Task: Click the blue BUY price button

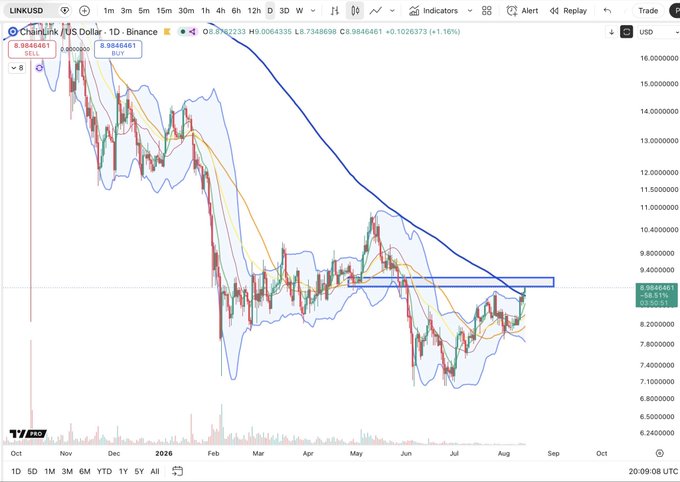Action: point(118,49)
